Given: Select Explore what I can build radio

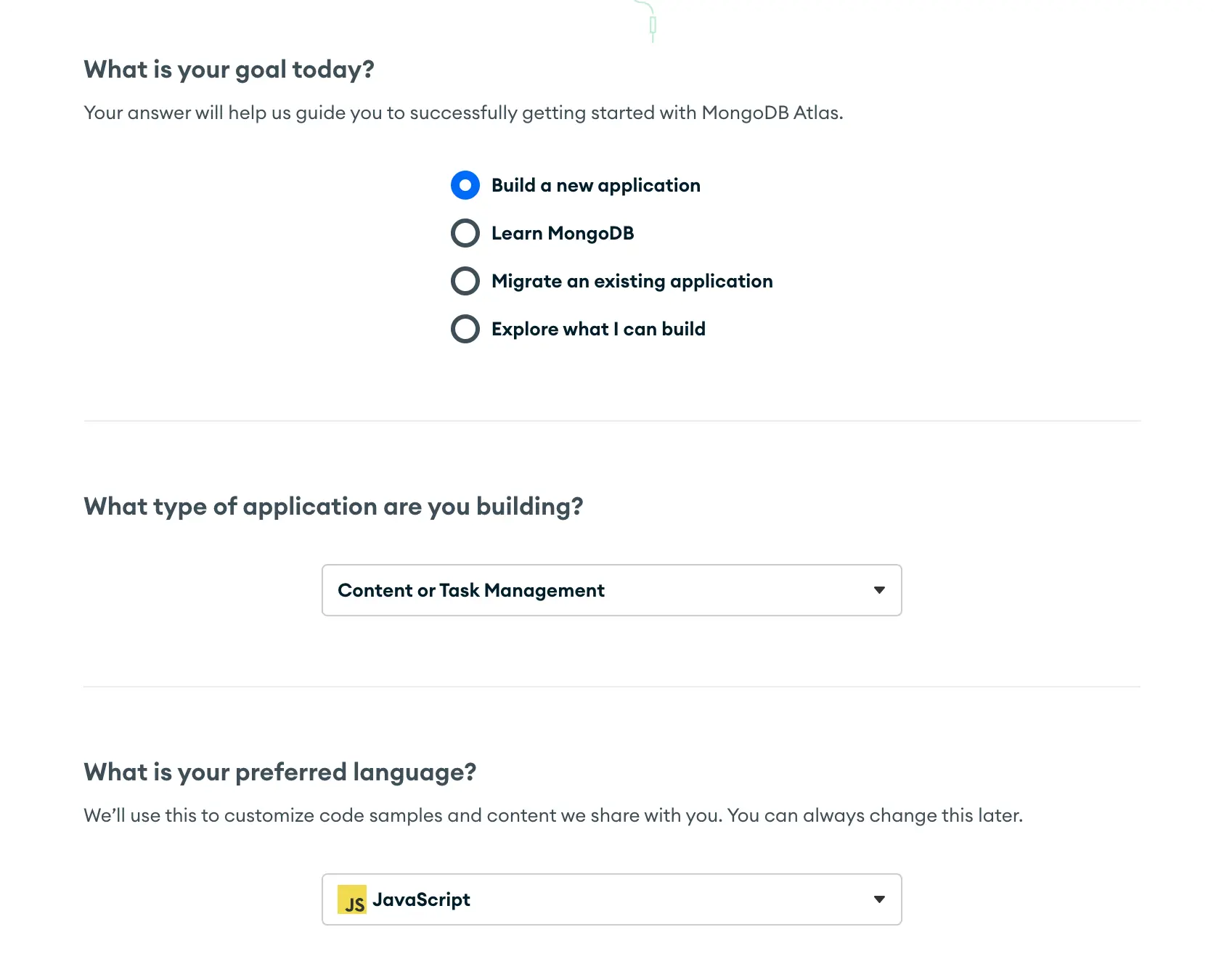Looking at the screenshot, I should point(465,329).
